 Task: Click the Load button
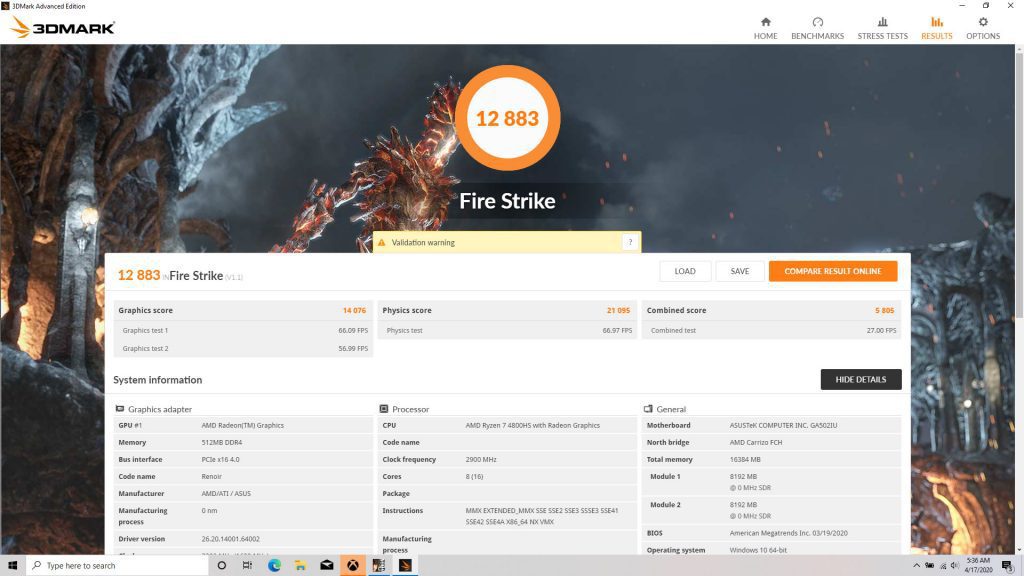coord(685,271)
